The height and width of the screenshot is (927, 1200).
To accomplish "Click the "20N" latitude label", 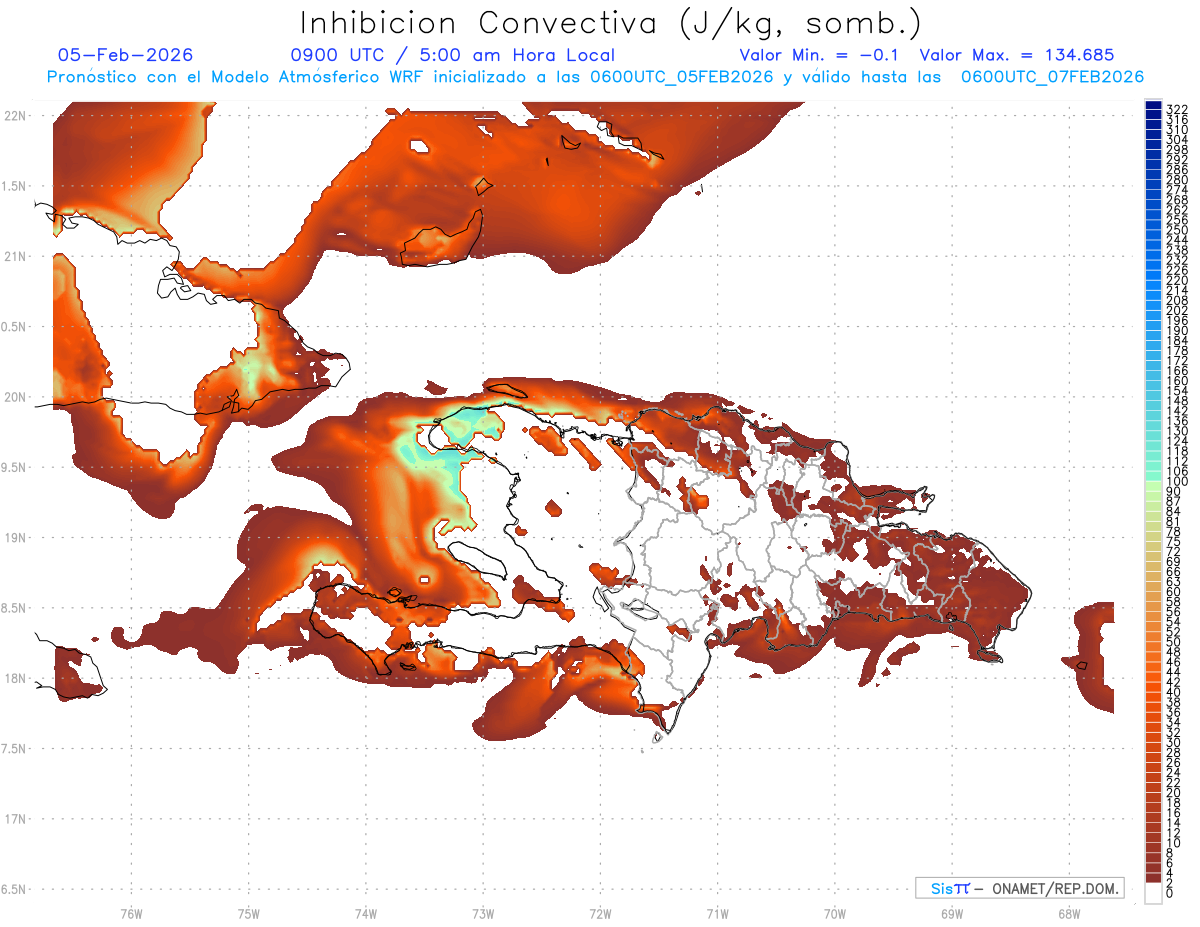I will point(16,397).
